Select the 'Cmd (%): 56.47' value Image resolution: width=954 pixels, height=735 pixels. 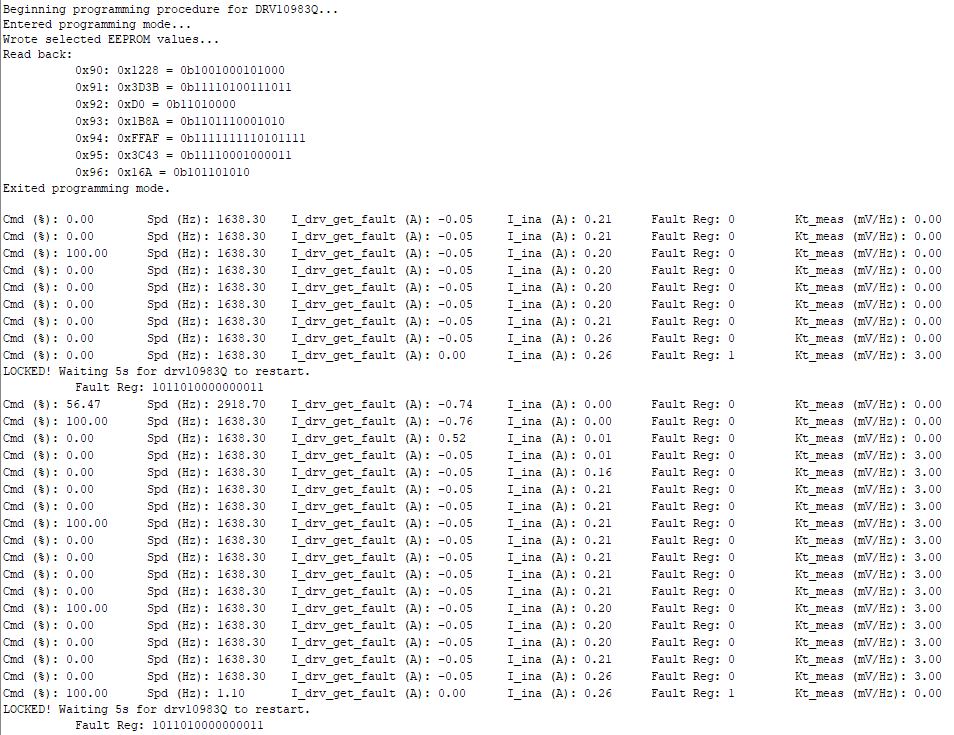[52, 405]
